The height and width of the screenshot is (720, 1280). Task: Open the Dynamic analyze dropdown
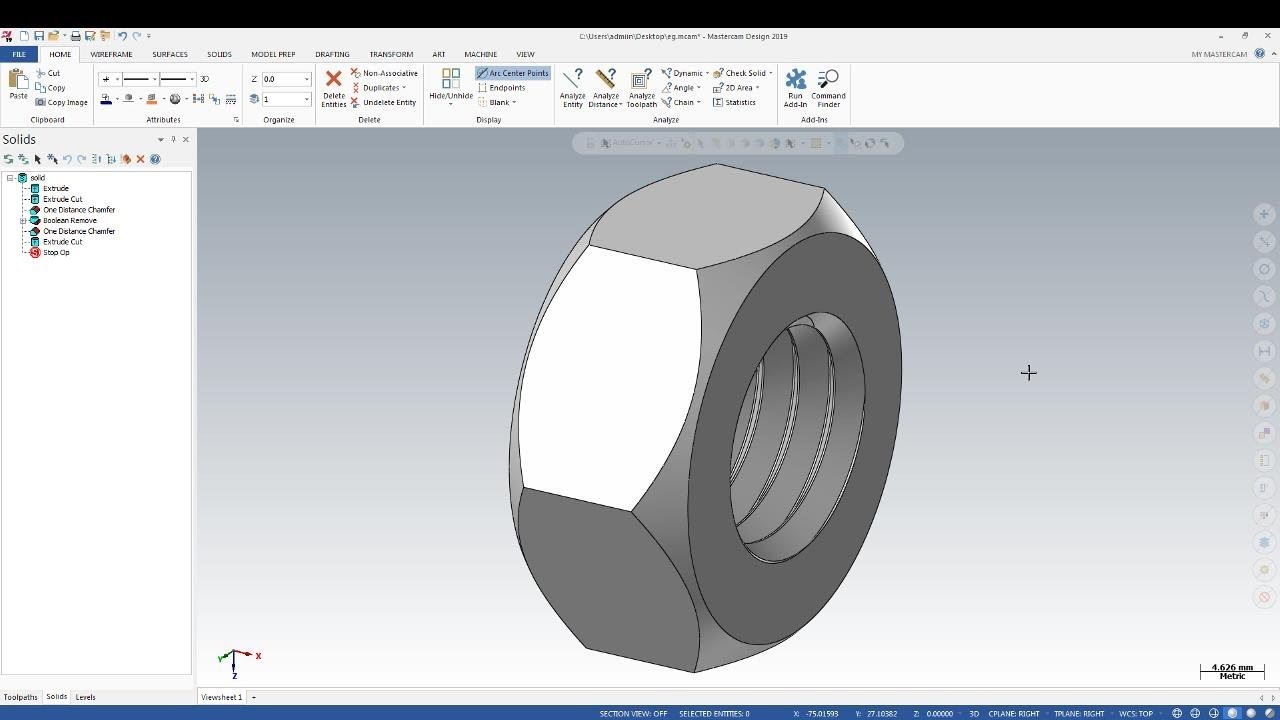tap(707, 73)
